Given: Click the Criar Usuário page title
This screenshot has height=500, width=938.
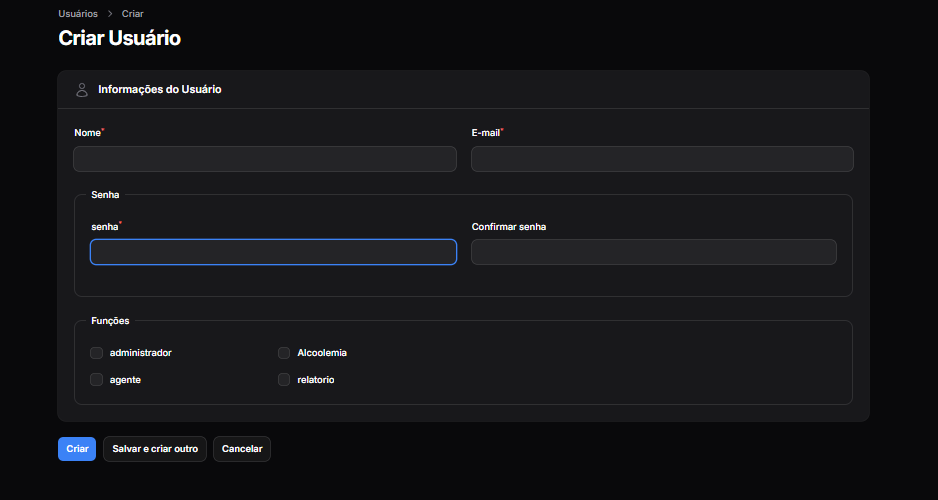Looking at the screenshot, I should [x=120, y=39].
